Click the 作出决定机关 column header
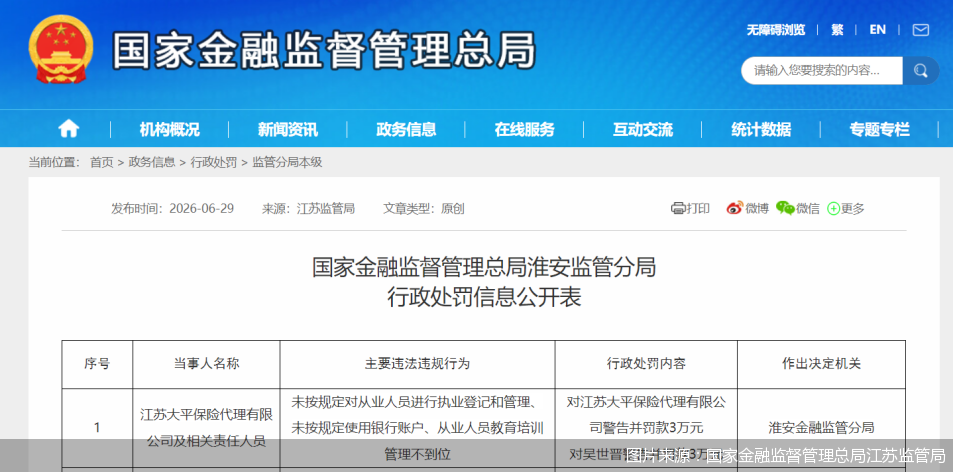 821,364
